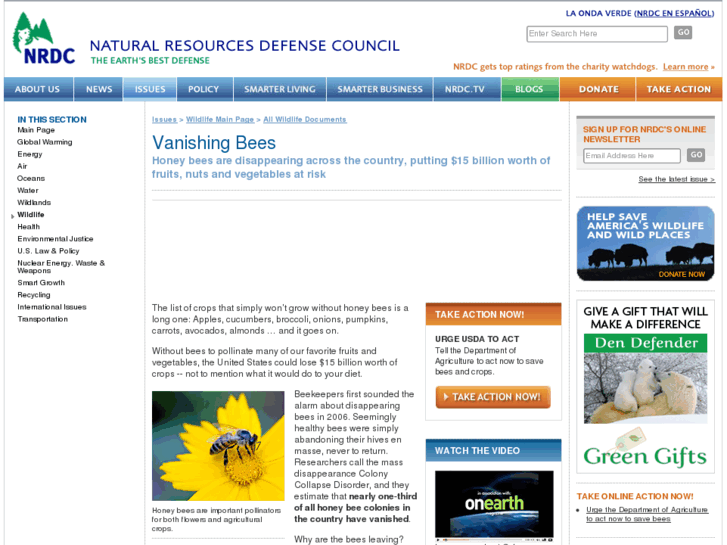Click Help Save America's Wildlife banner
The image size is (727, 545).
tap(645, 244)
